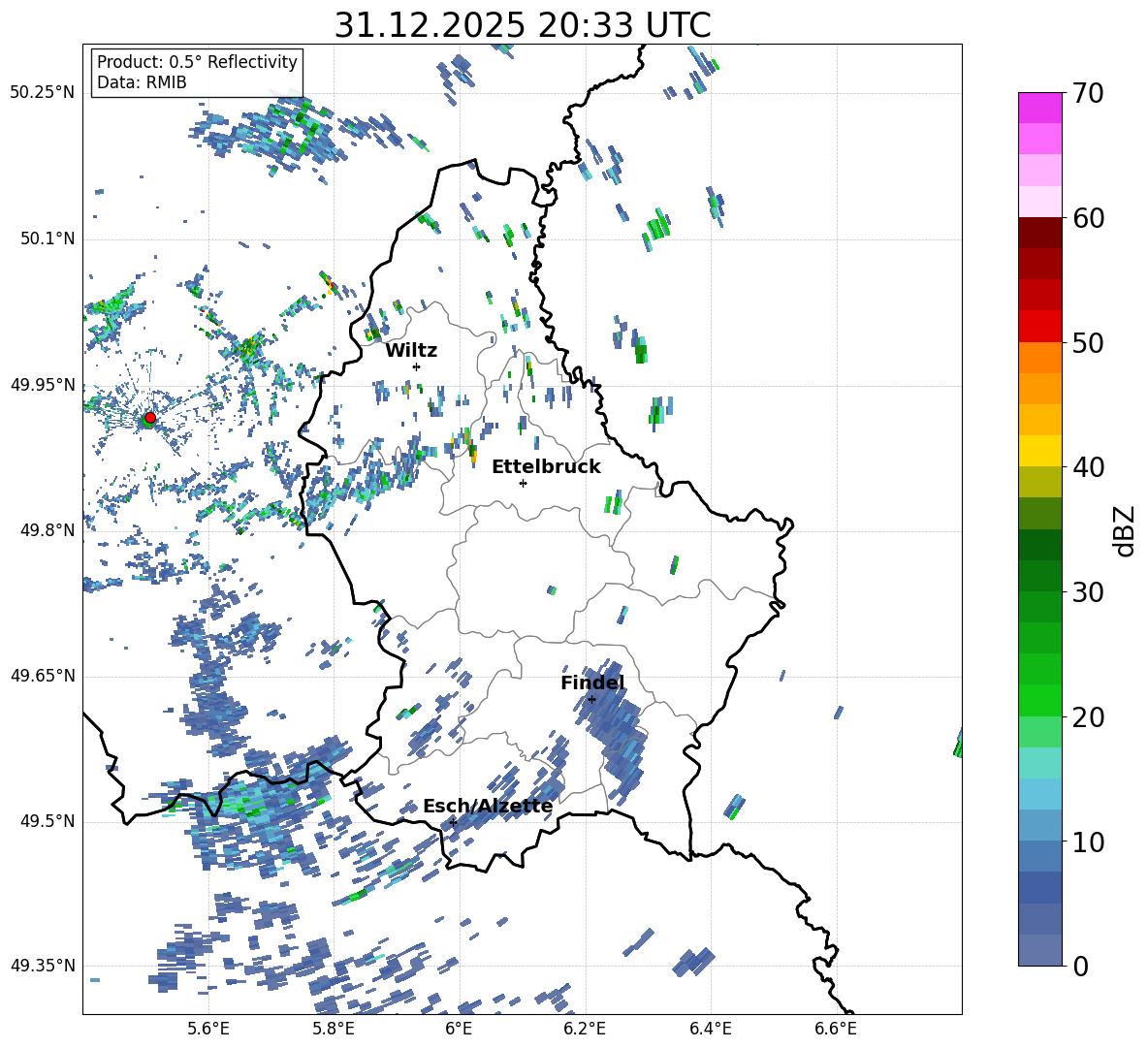The width and height of the screenshot is (1148, 1048).
Task: Click the bright red colorbar segment above 50
Action: (x=1039, y=327)
